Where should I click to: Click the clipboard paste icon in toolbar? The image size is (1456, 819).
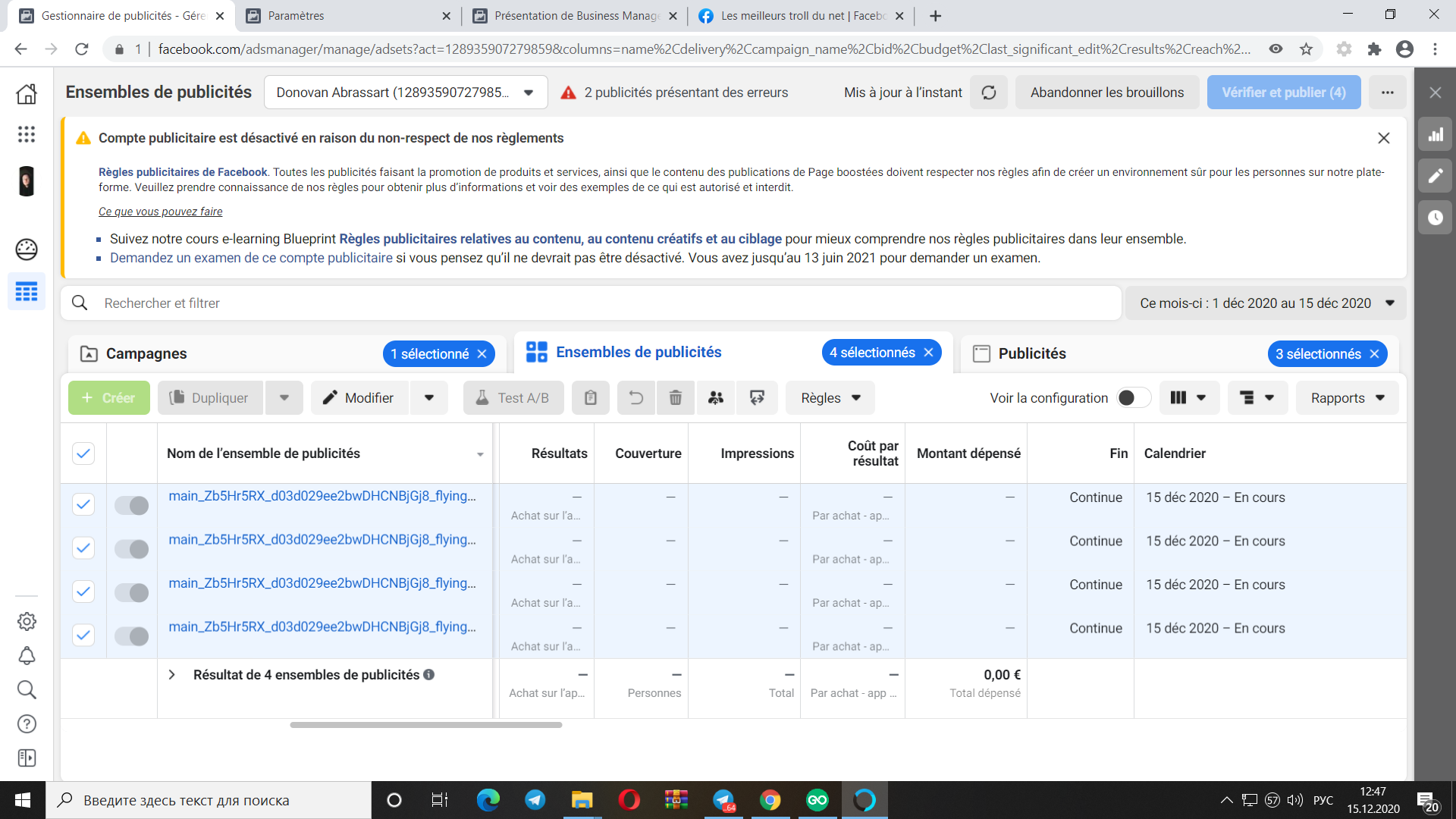point(591,398)
